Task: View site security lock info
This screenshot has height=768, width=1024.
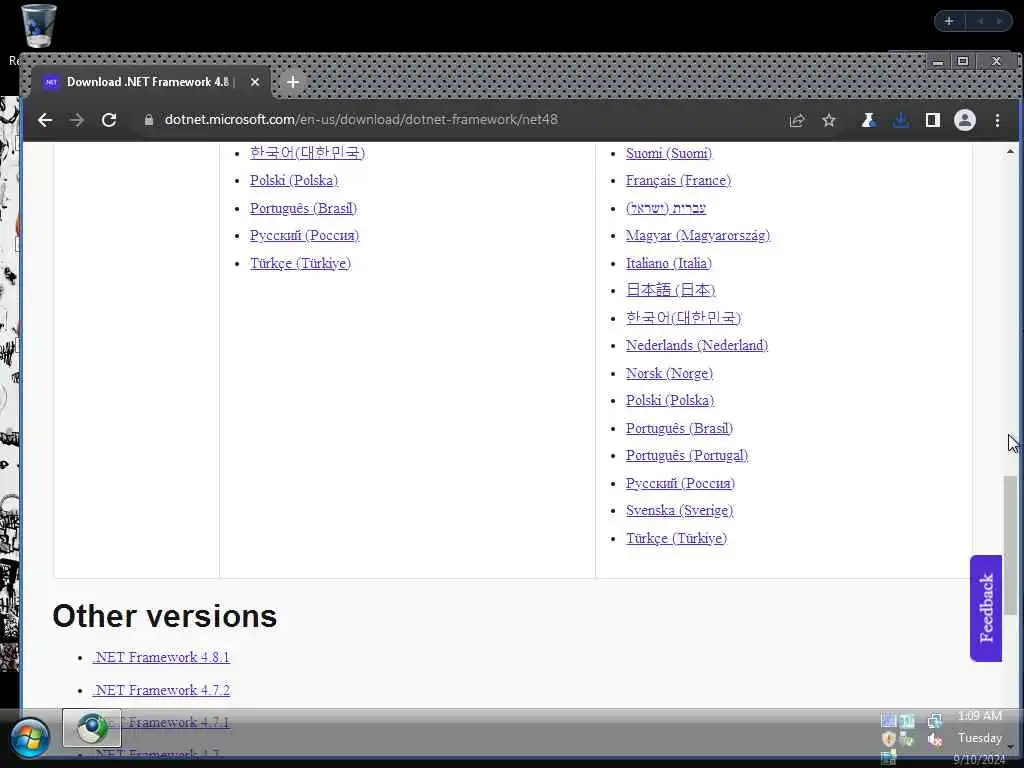Action: pyautogui.click(x=149, y=120)
